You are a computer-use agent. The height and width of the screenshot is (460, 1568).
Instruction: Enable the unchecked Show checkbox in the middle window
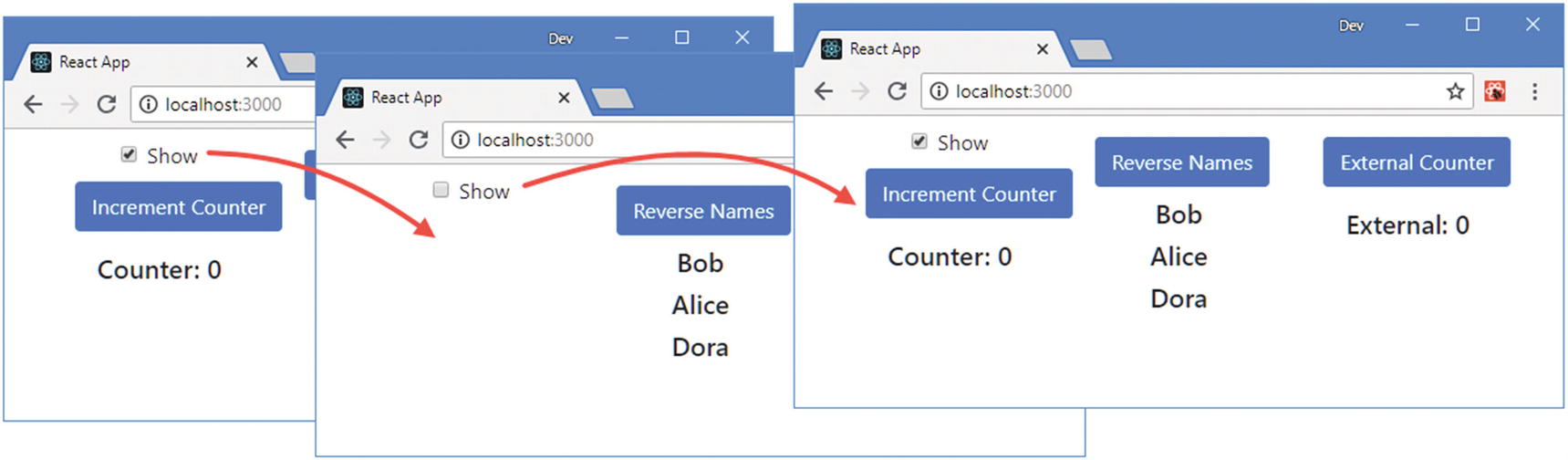(x=441, y=190)
